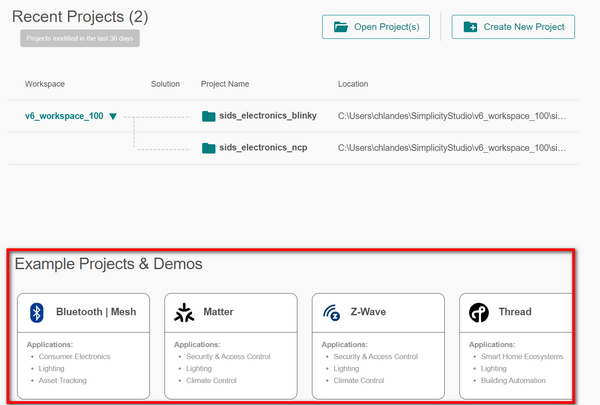This screenshot has height=405, width=600.
Task: Click the Workspace column header
Action: [x=45, y=84]
